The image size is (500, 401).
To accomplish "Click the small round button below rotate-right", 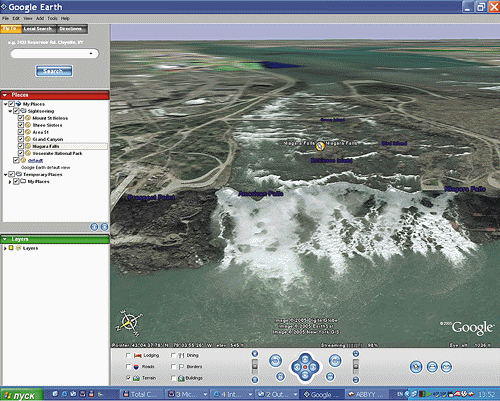I will click(x=330, y=377).
